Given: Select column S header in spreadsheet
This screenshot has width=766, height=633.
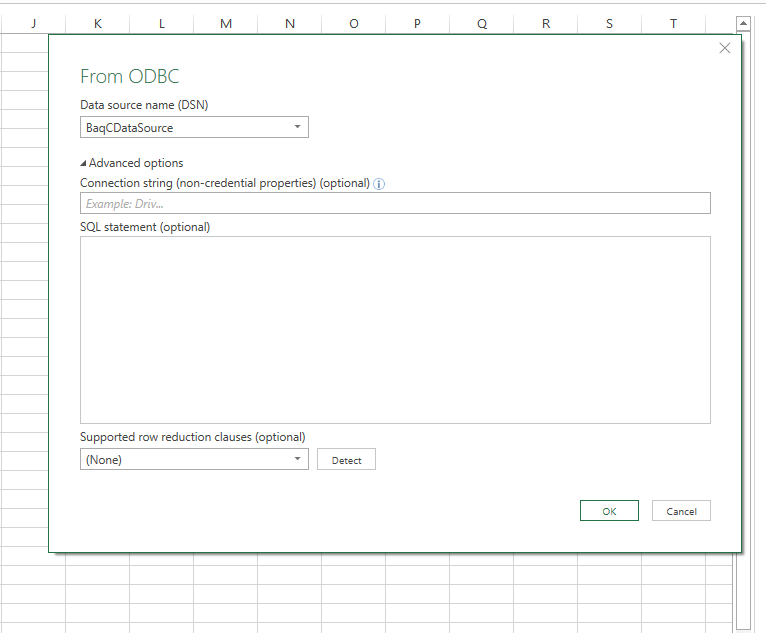Looking at the screenshot, I should (609, 23).
